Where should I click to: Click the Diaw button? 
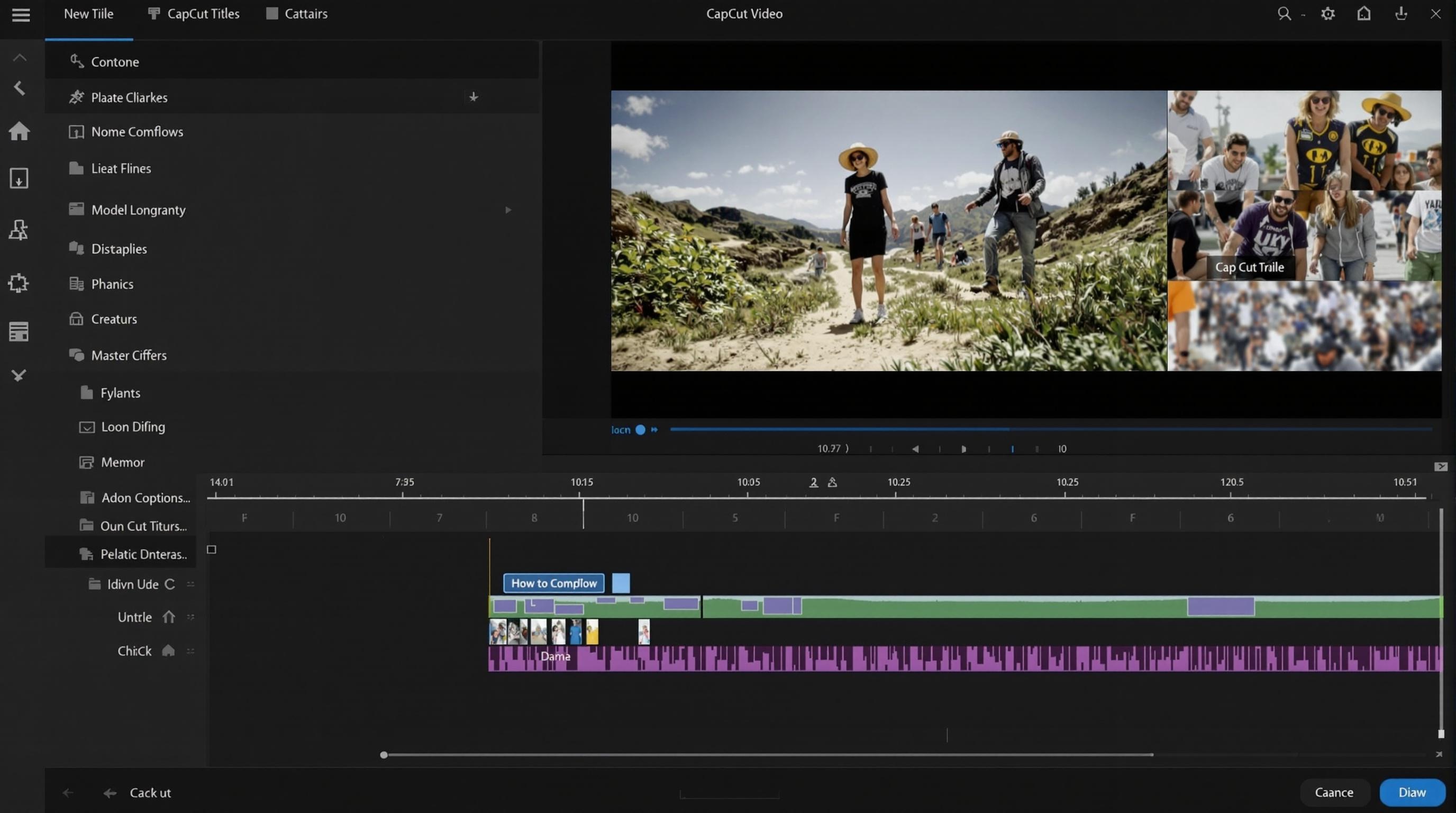(1412, 792)
